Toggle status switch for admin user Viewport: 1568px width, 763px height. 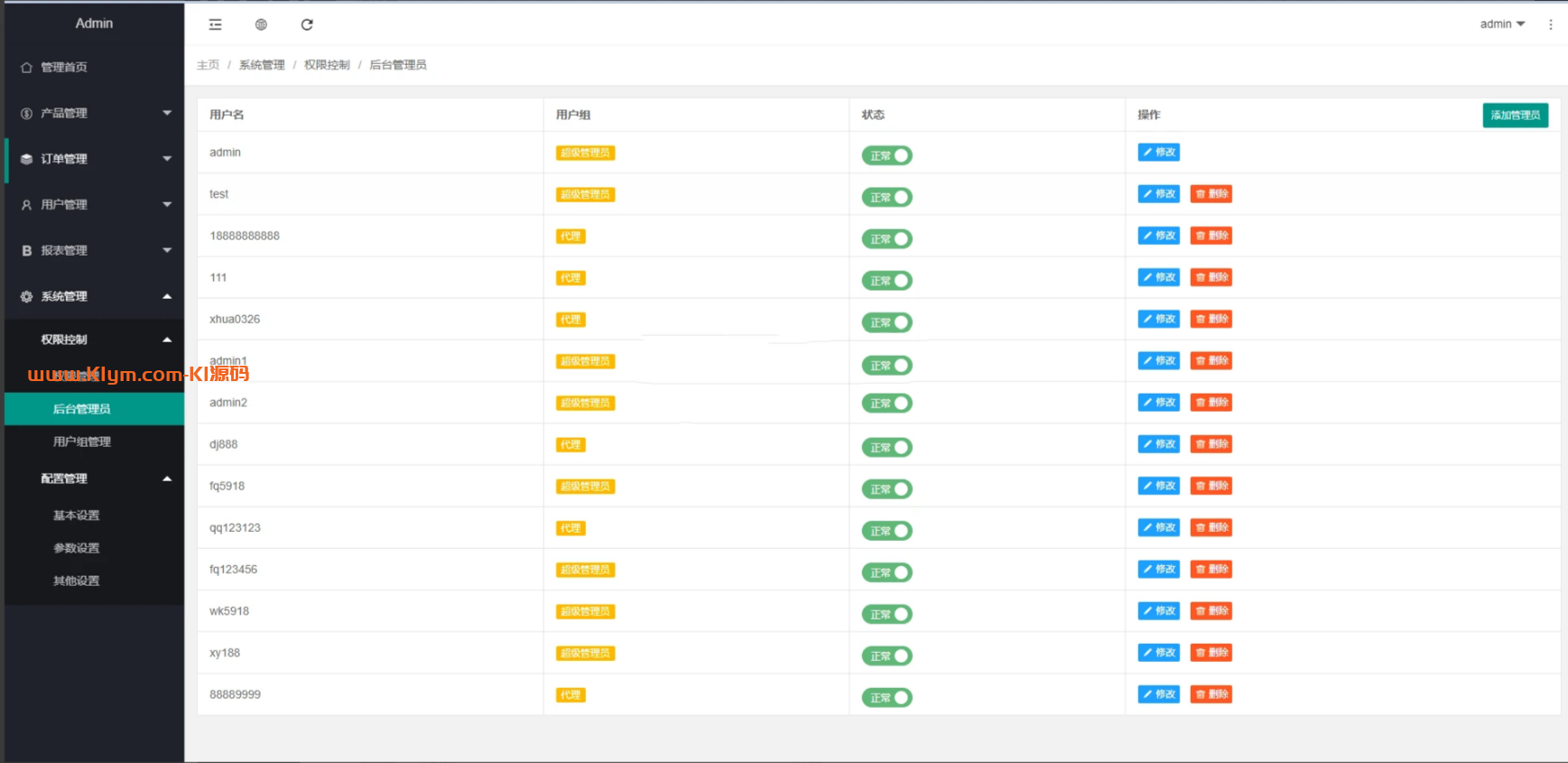(886, 155)
